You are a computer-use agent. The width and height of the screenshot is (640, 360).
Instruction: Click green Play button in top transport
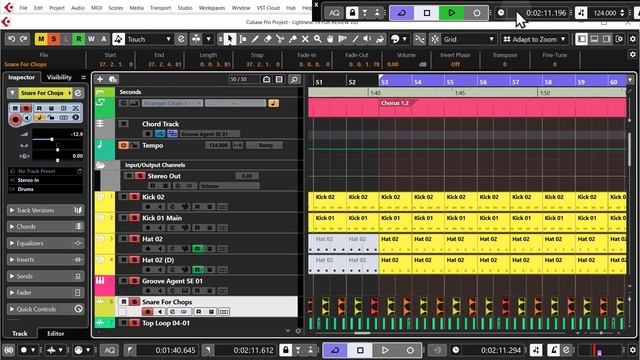pos(451,13)
